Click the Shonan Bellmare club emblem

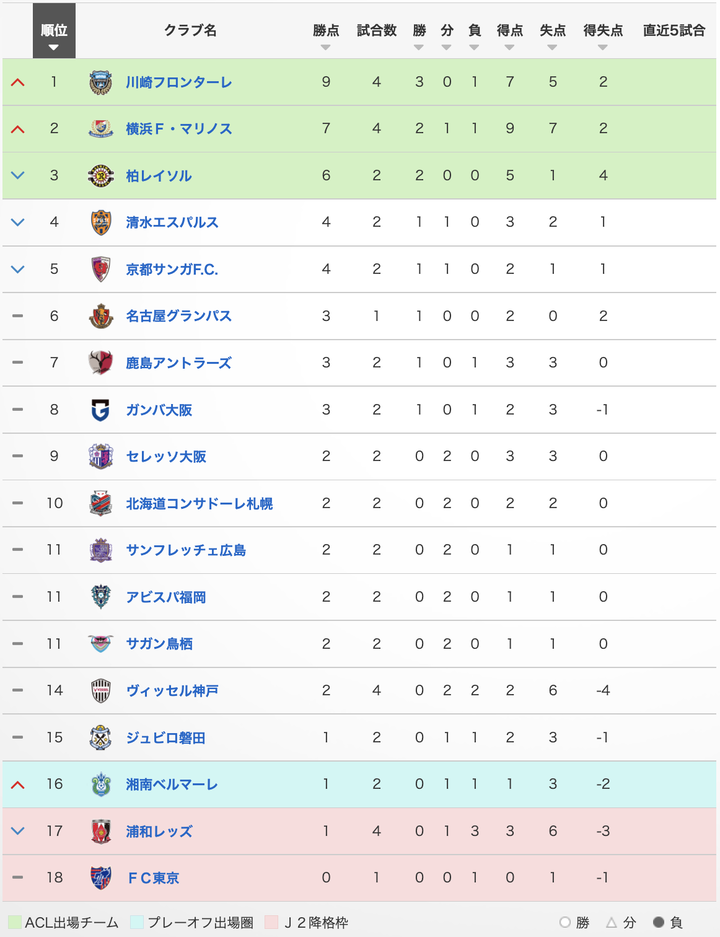100,785
